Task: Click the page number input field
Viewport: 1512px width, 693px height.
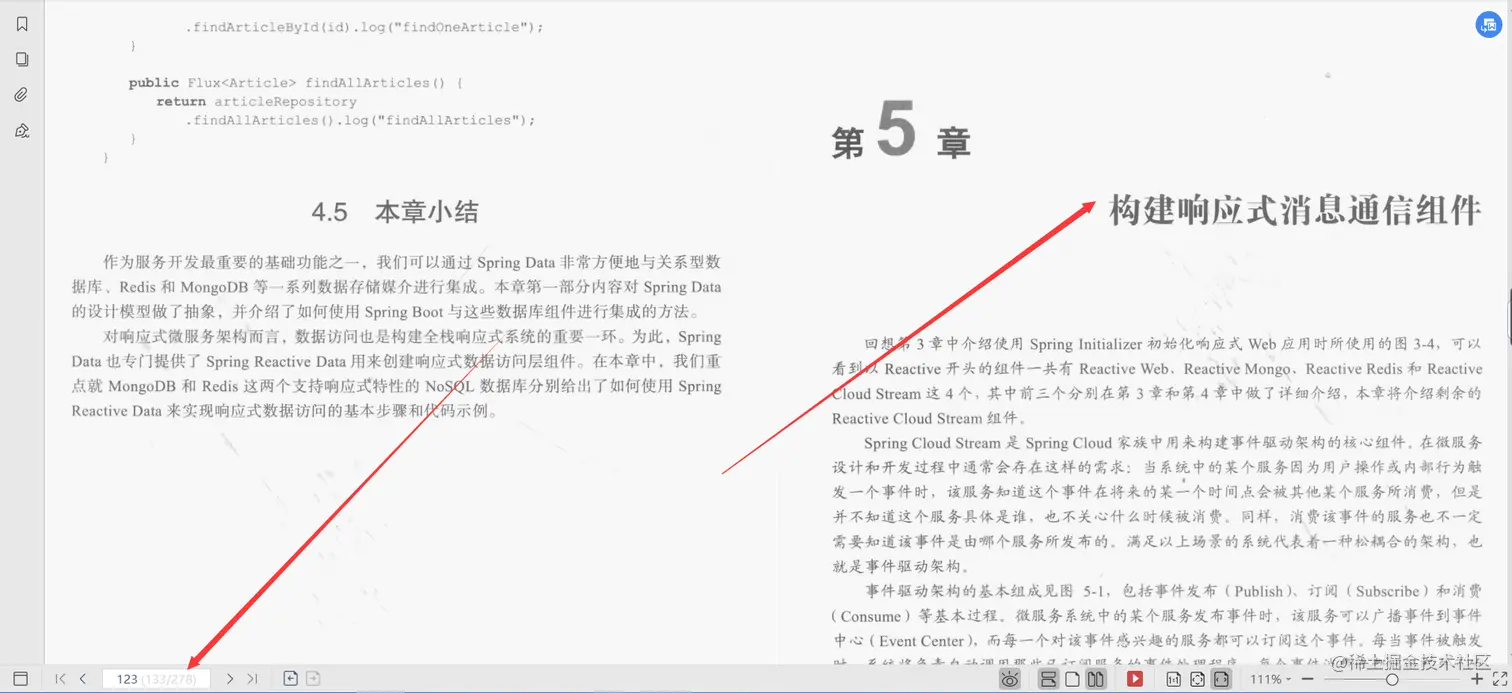Action: coord(155,678)
